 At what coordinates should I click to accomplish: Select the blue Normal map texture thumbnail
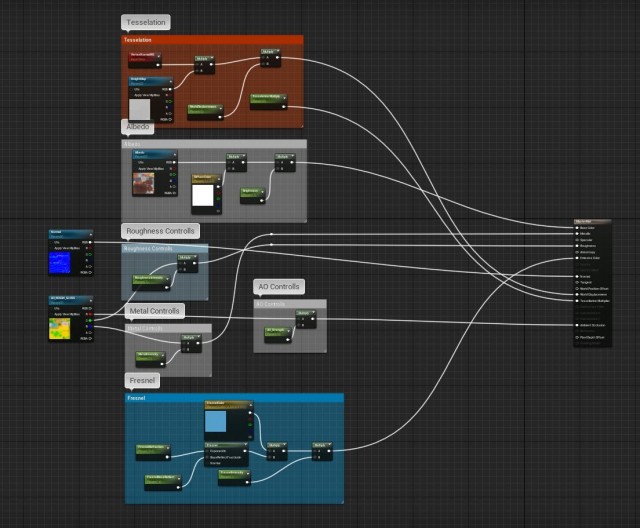click(x=64, y=261)
